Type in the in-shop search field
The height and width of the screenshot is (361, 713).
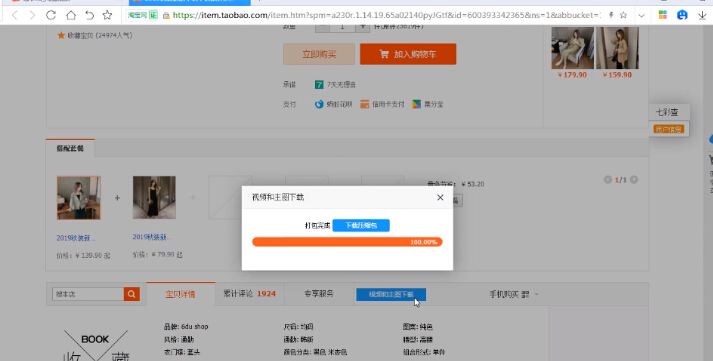[x=88, y=294]
